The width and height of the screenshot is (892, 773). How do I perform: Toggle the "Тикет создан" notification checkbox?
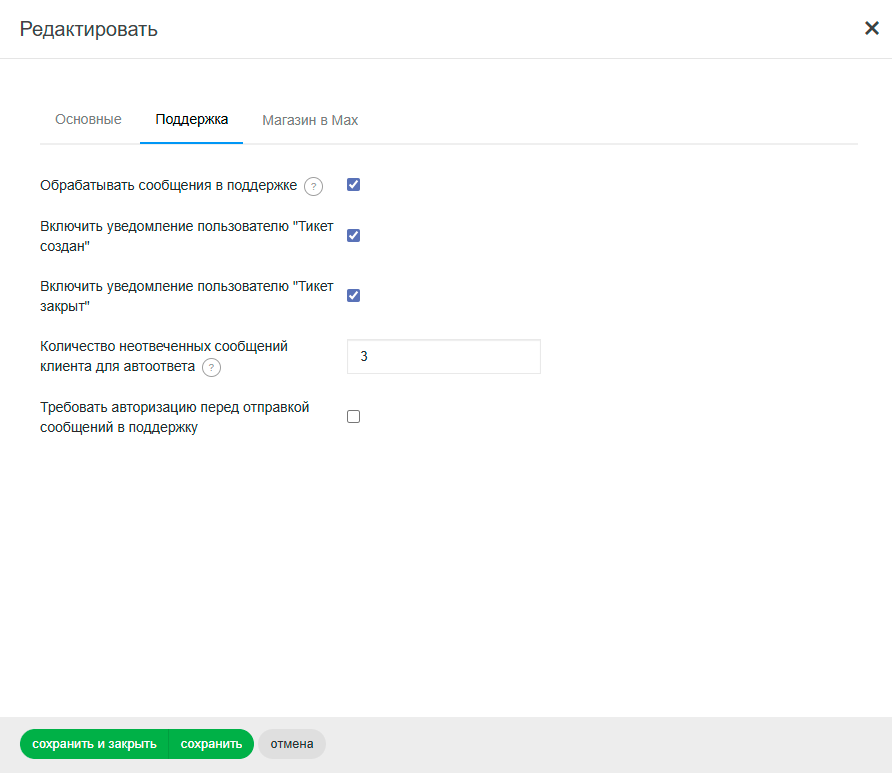click(x=353, y=236)
